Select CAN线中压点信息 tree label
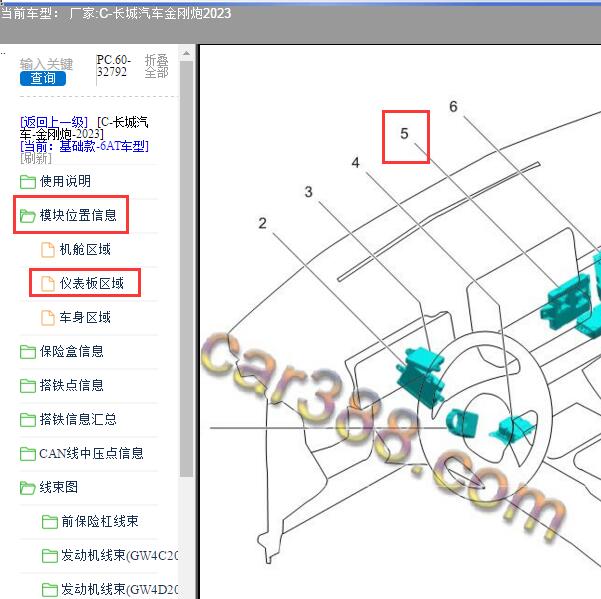The width and height of the screenshot is (601, 599). [91, 453]
